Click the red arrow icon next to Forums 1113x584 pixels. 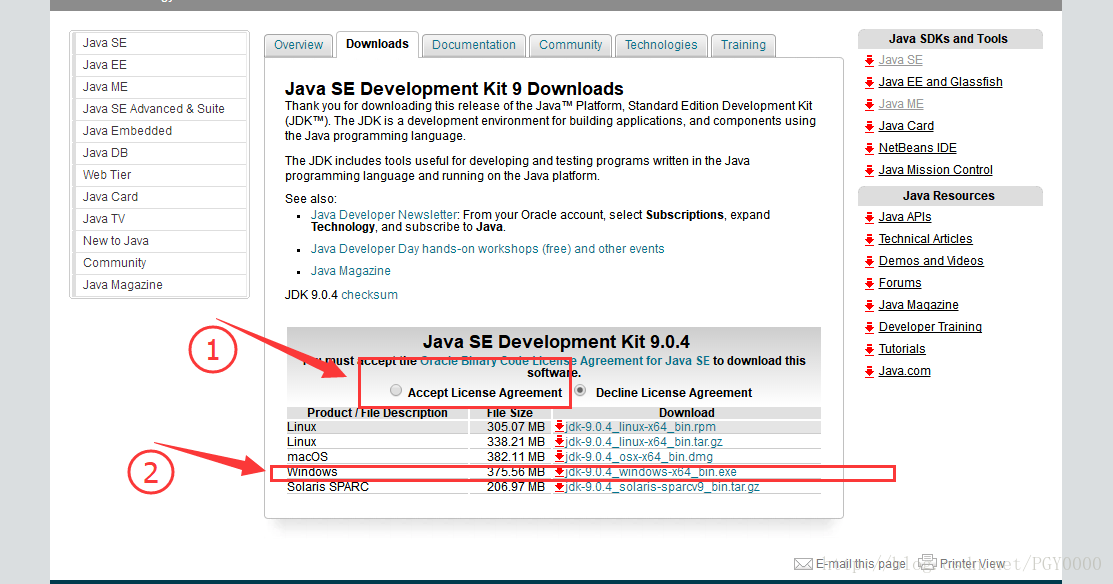click(x=870, y=283)
